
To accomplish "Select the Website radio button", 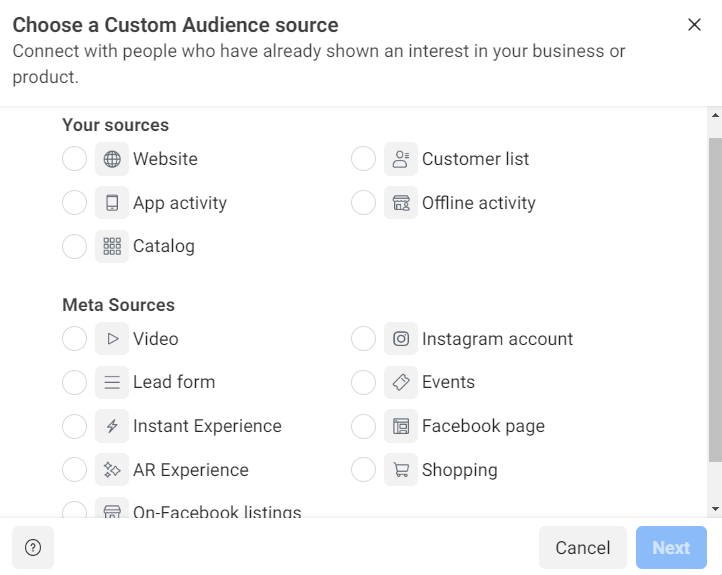I will [x=75, y=159].
